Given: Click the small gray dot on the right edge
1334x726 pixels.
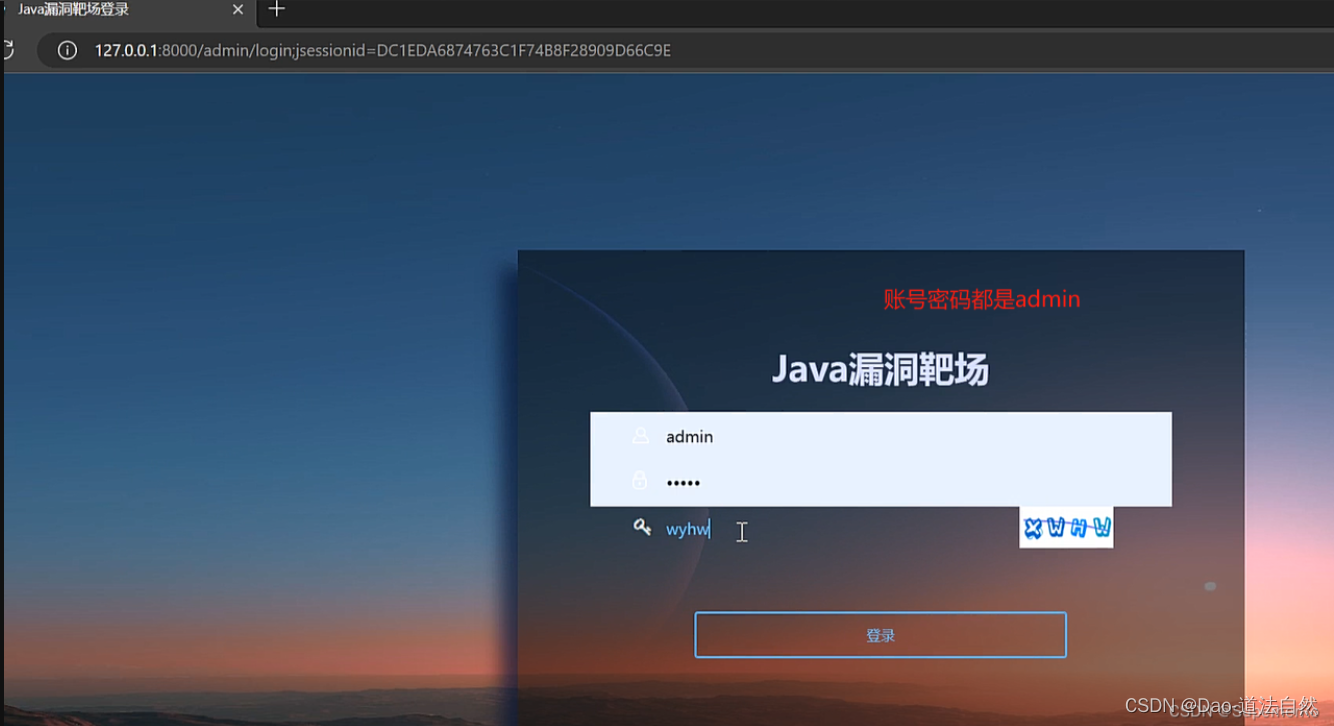Looking at the screenshot, I should tap(1209, 586).
